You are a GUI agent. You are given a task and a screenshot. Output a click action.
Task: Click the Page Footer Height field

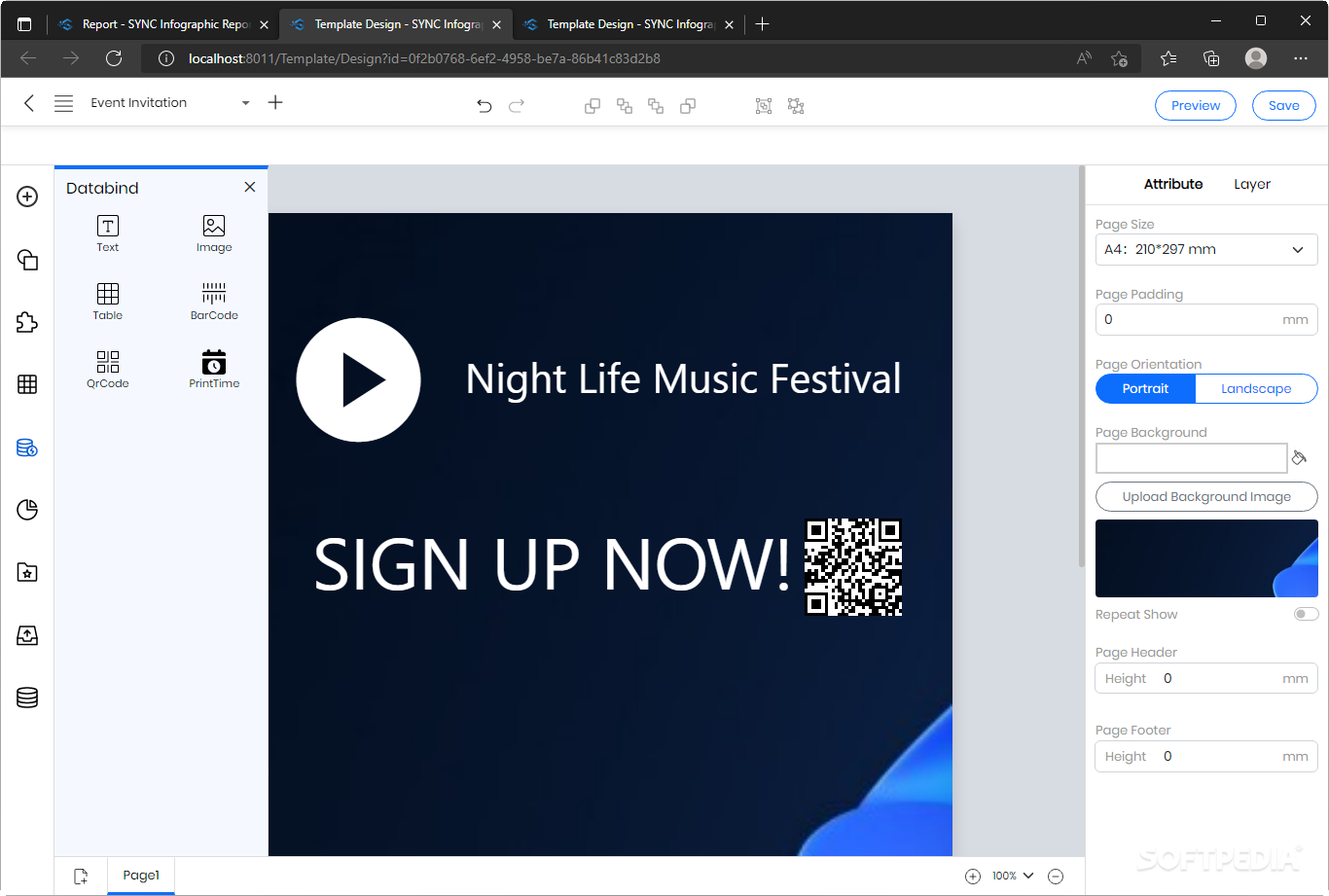(x=1206, y=756)
